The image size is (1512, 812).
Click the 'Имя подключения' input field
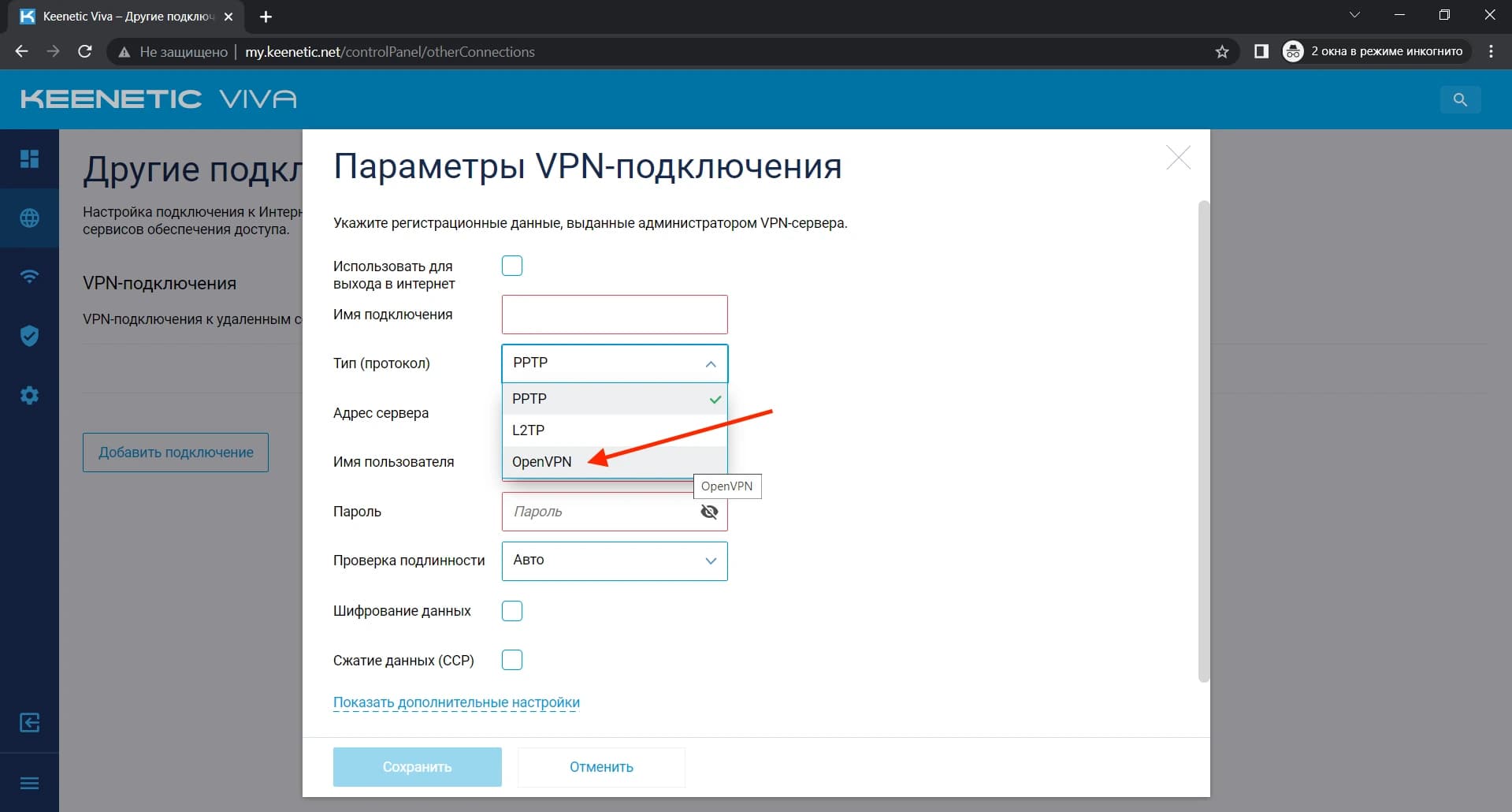click(x=614, y=314)
